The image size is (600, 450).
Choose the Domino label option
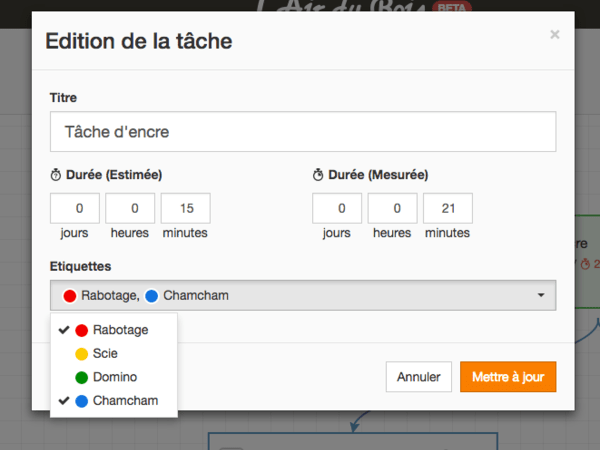click(114, 377)
